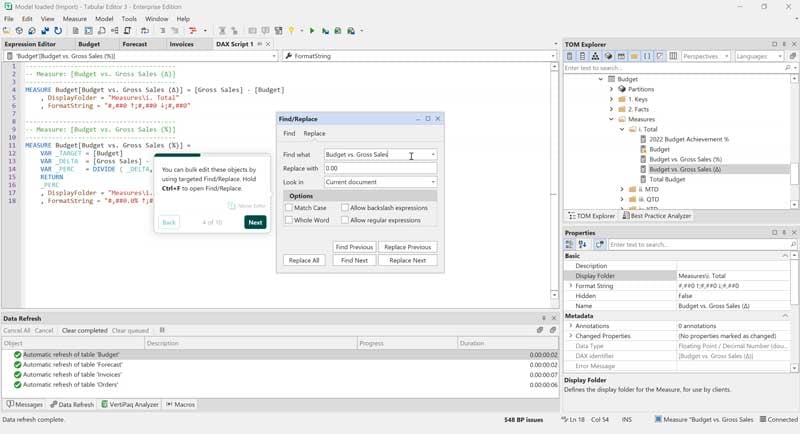Click the Replace Next button

tap(408, 260)
